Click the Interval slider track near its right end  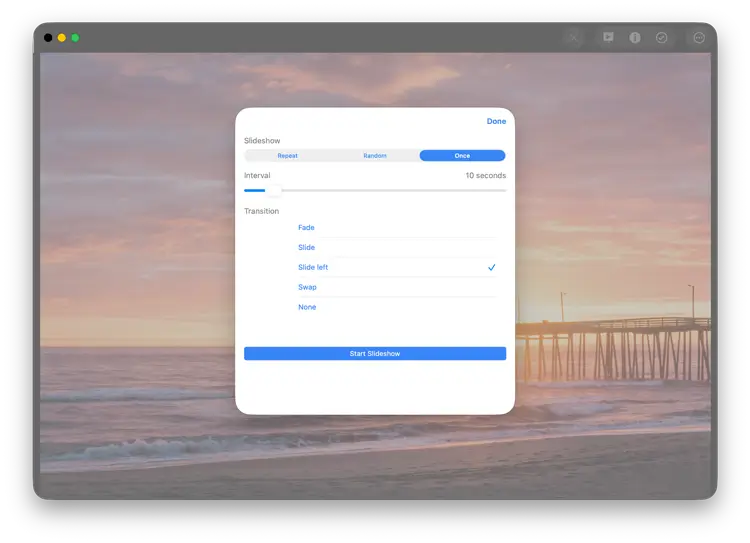[495, 190]
